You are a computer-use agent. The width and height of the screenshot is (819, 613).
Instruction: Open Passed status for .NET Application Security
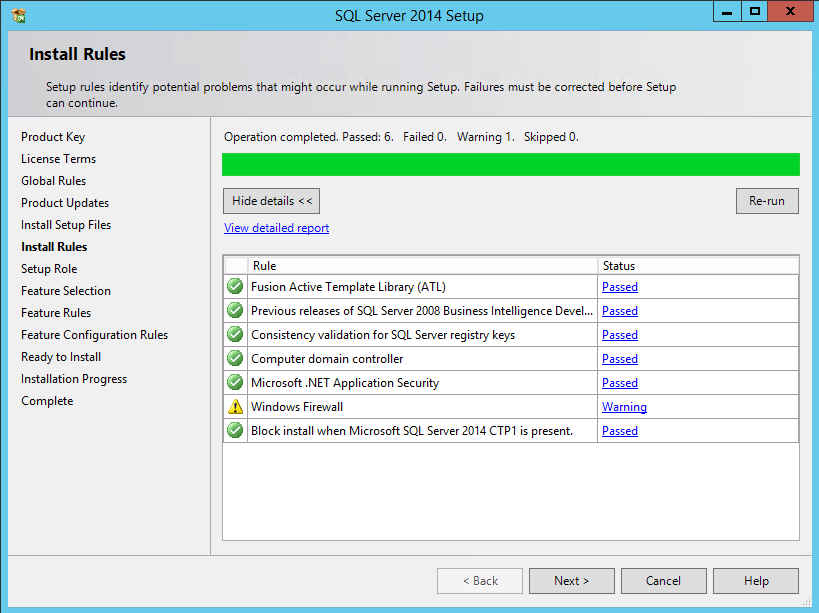620,383
